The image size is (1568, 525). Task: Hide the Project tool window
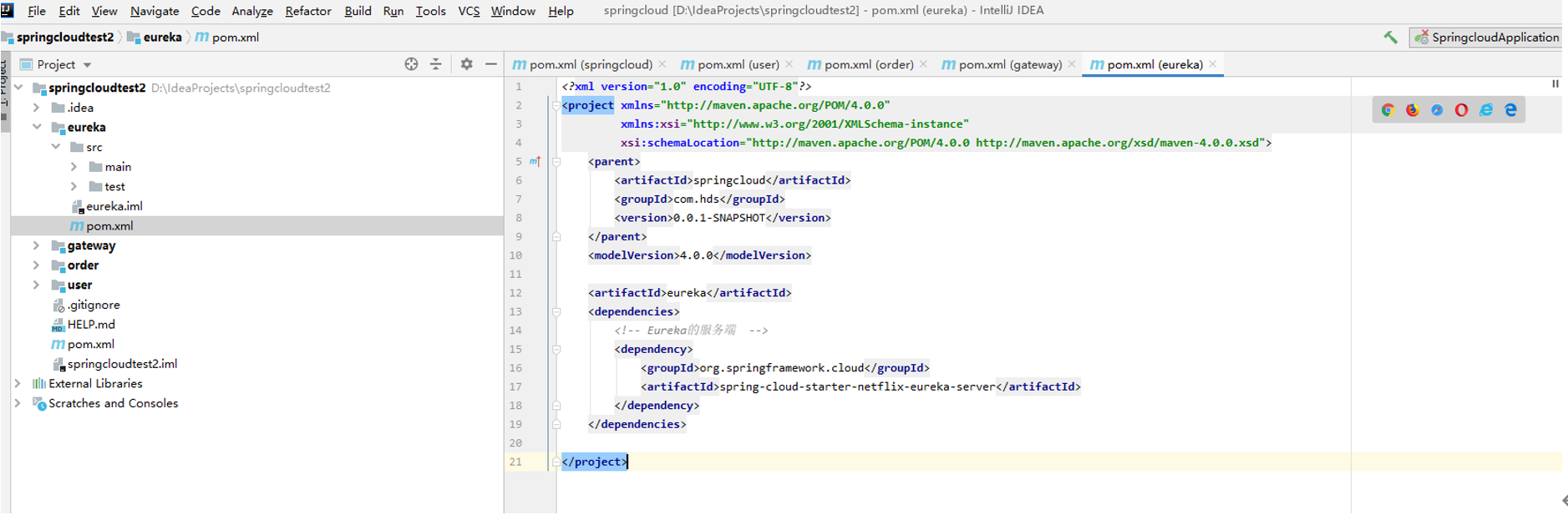(x=491, y=64)
